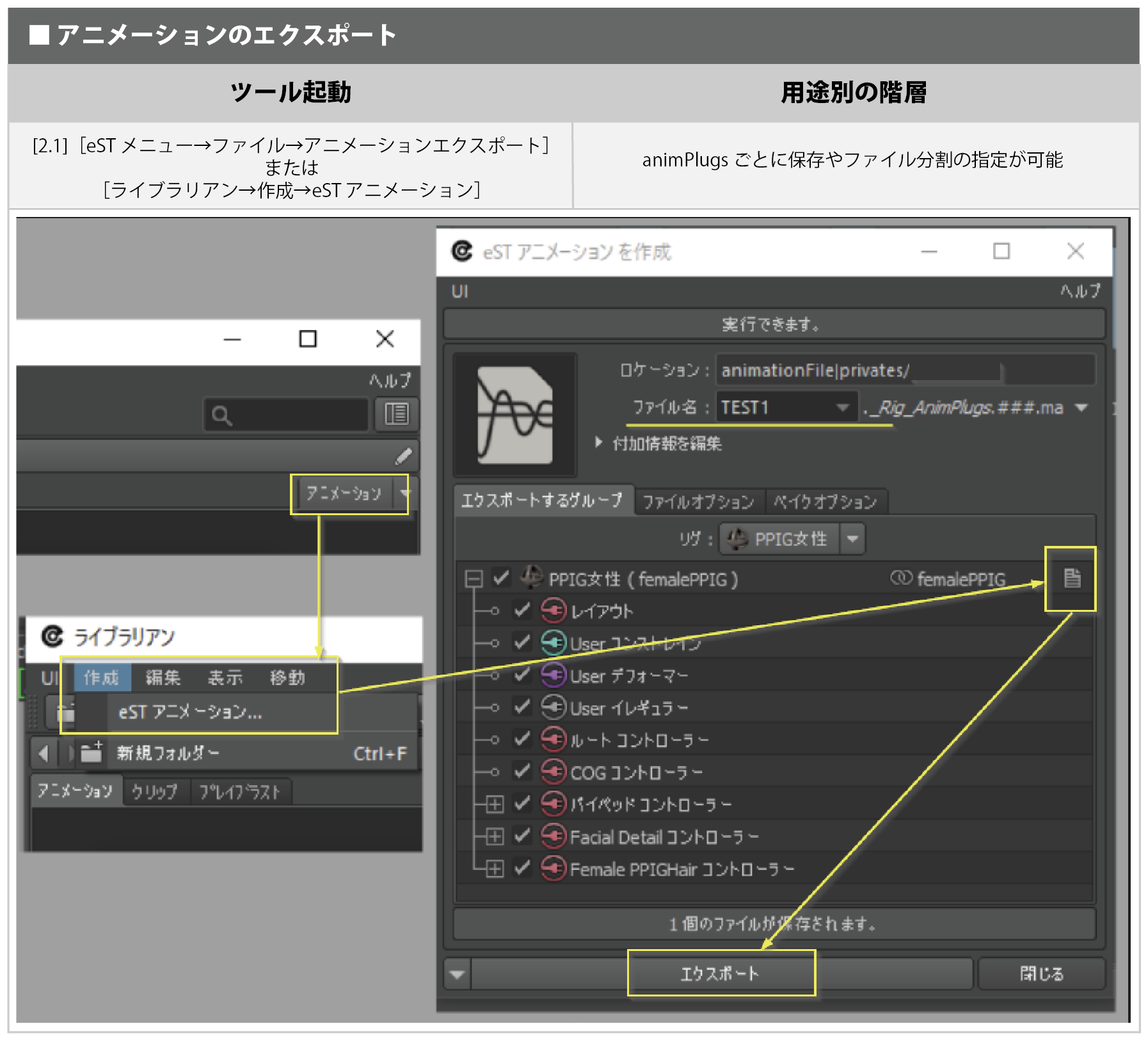Click the search magnifier icon

pos(221,416)
